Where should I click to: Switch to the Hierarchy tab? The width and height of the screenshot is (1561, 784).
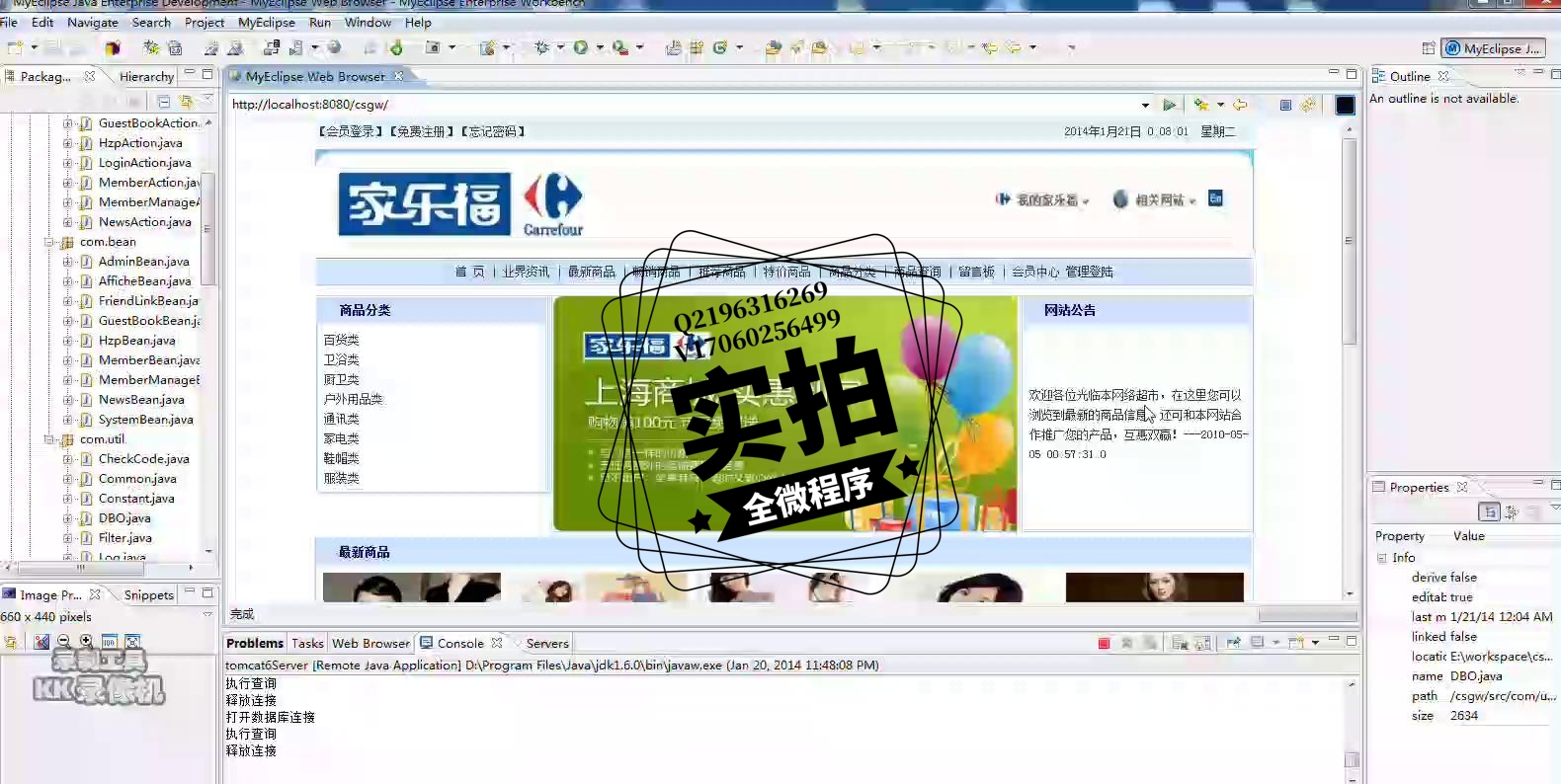click(146, 76)
